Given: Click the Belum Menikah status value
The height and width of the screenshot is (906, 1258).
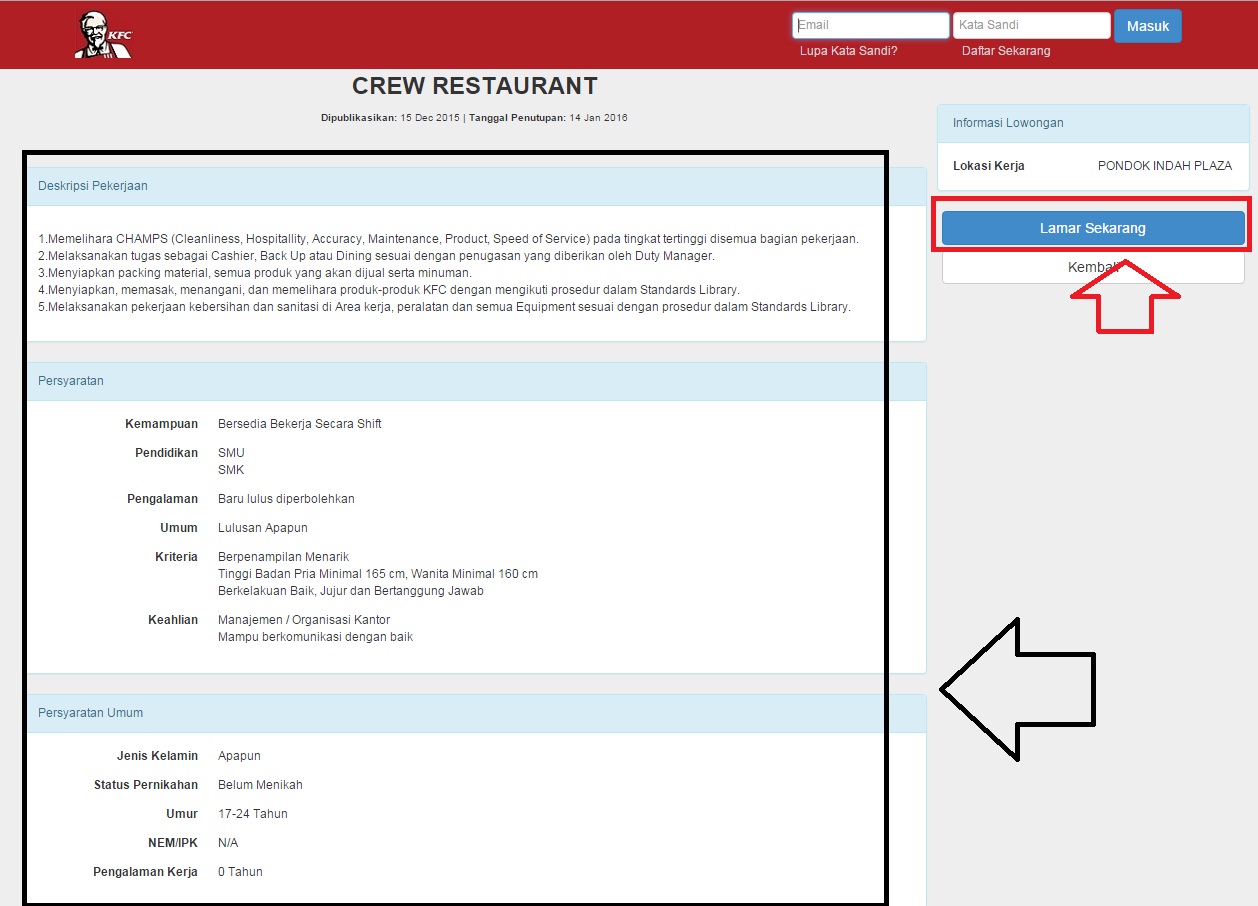Looking at the screenshot, I should coord(260,785).
